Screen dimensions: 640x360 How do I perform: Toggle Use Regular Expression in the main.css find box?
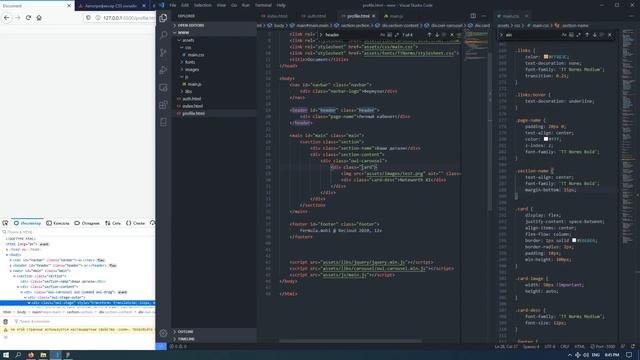[578, 35]
